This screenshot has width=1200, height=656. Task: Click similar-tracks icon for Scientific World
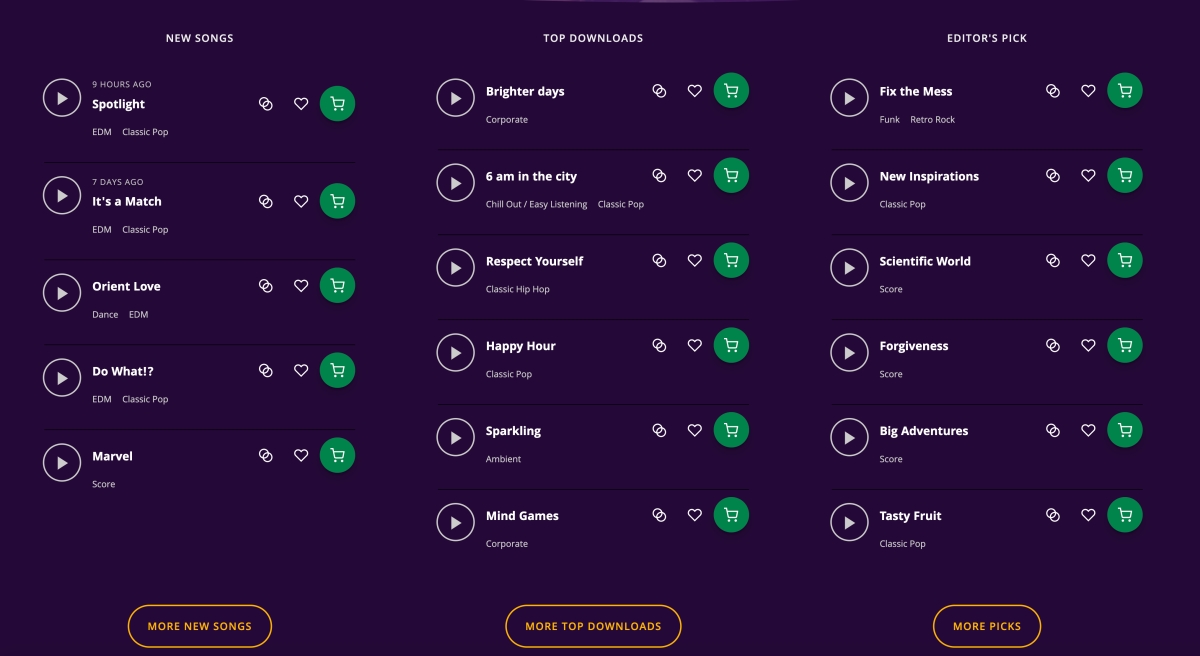pos(1053,261)
